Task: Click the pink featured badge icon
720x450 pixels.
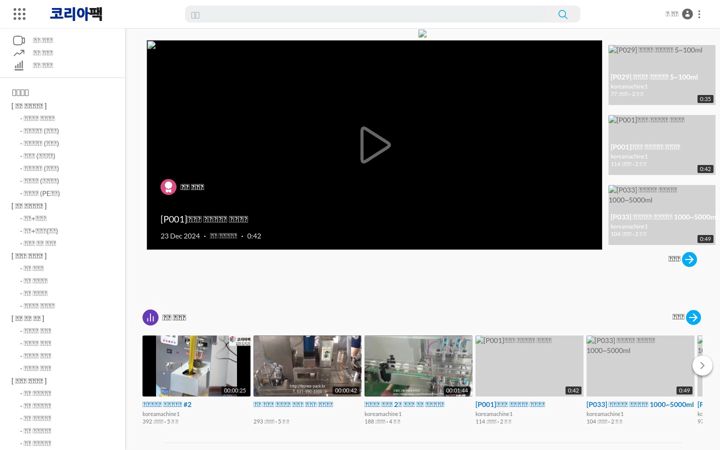Action: tap(168, 187)
